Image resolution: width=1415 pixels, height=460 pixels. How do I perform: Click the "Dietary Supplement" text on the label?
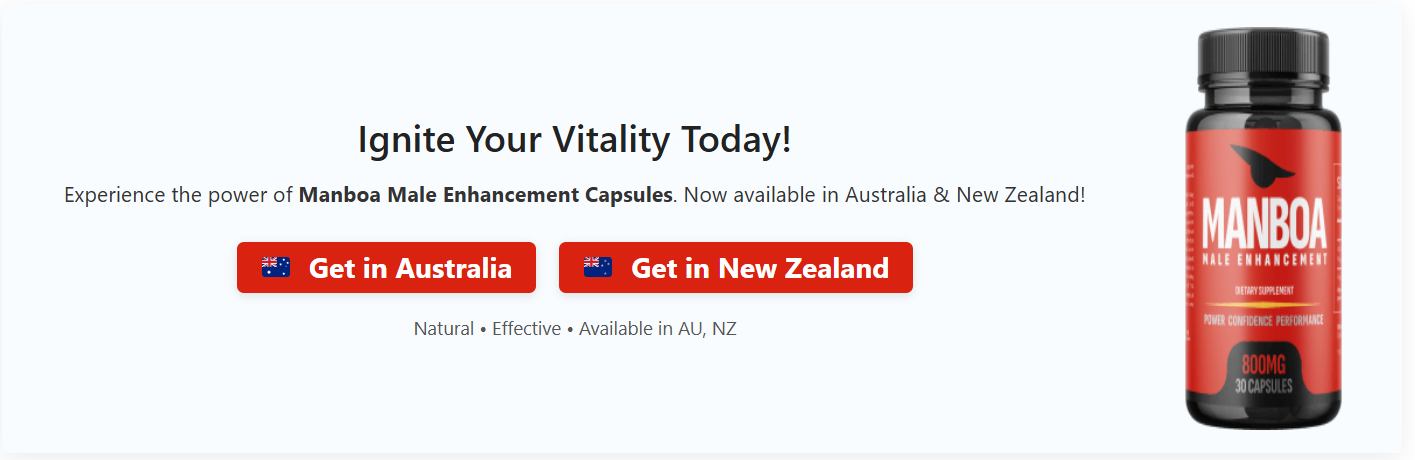click(1264, 290)
